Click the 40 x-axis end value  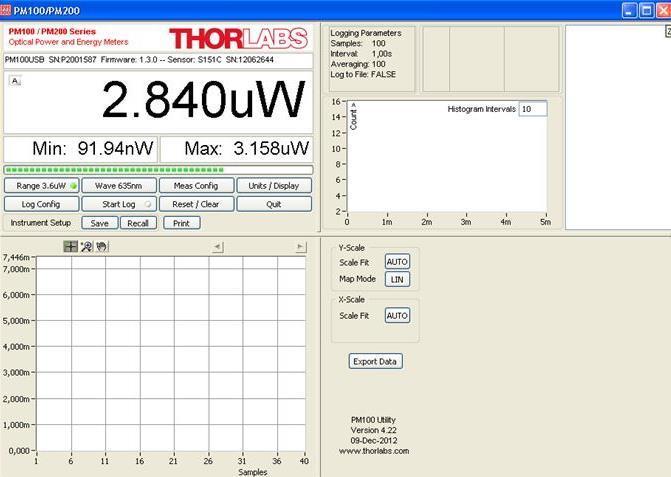304,461
